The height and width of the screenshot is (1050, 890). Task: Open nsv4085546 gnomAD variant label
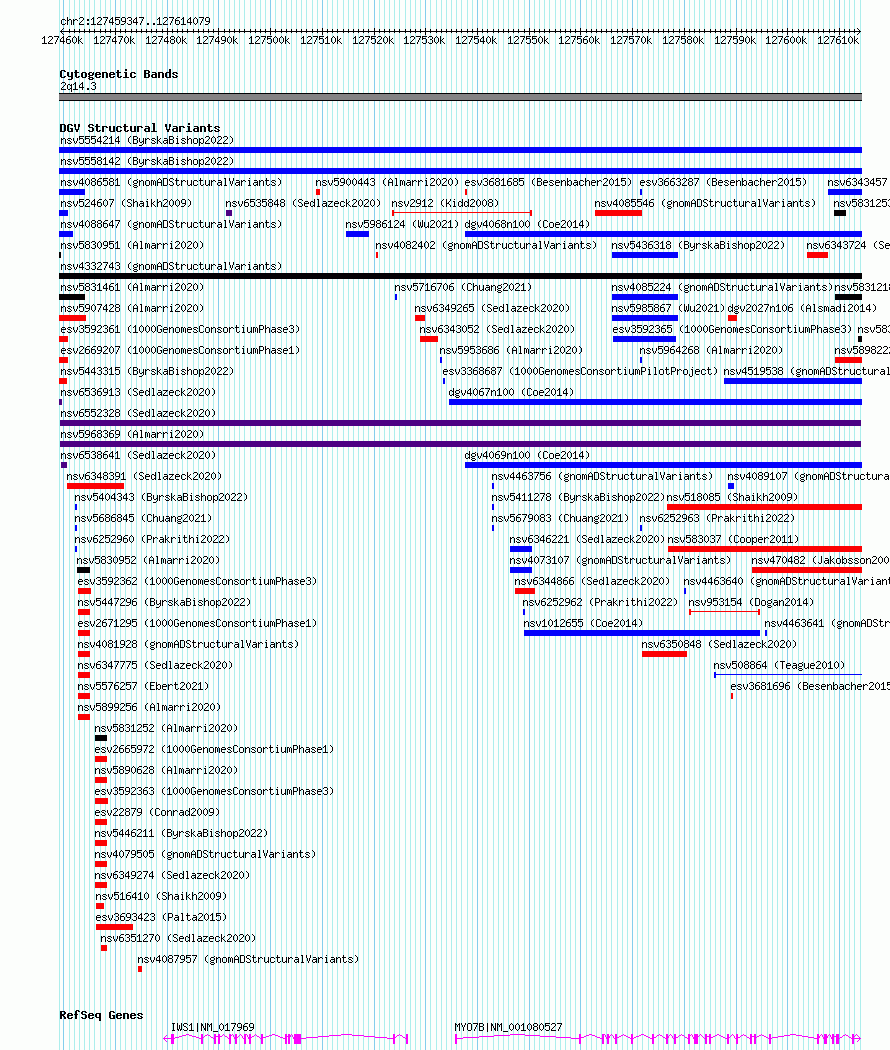(705, 203)
